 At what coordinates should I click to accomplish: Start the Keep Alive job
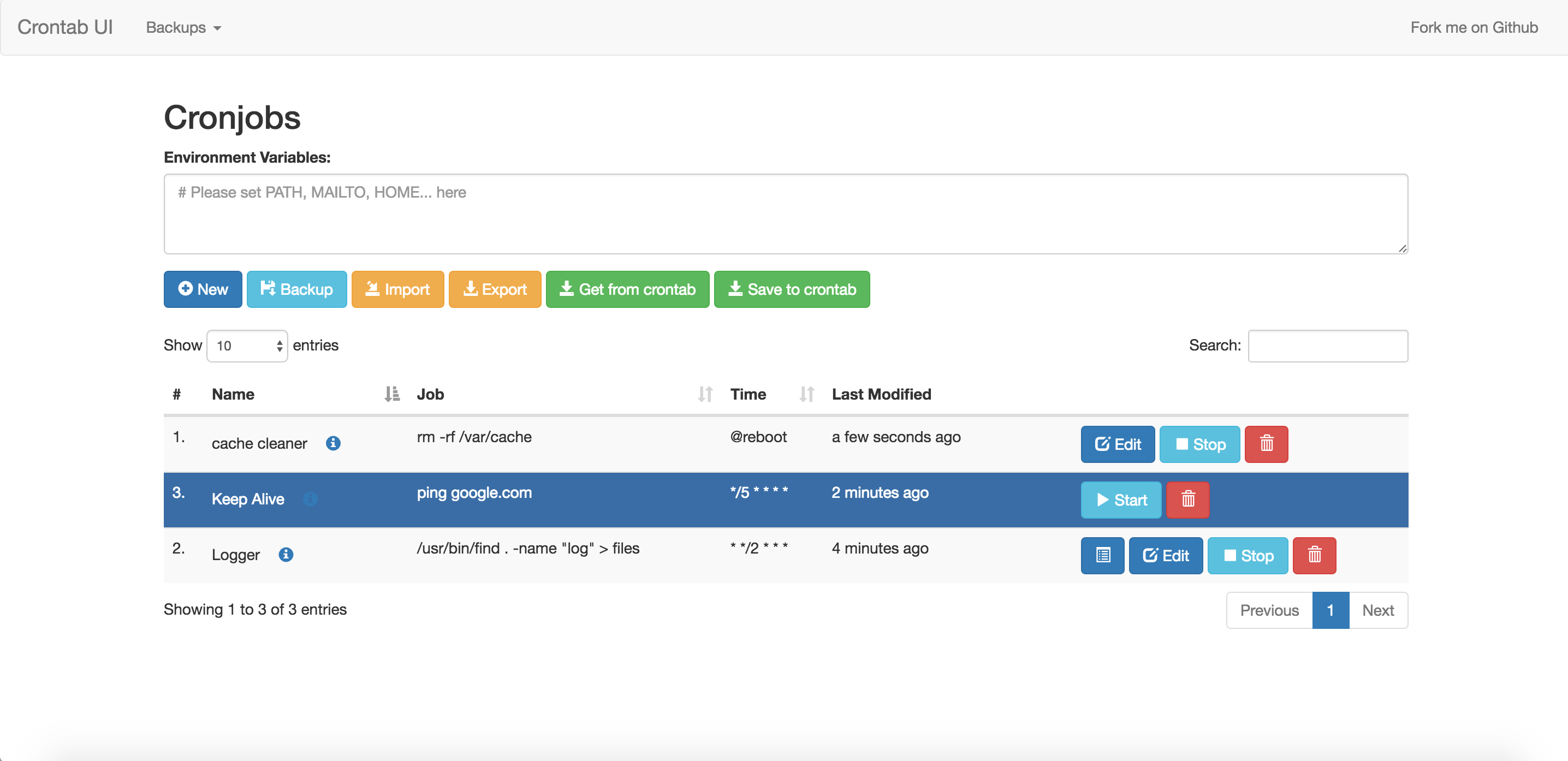[1121, 500]
